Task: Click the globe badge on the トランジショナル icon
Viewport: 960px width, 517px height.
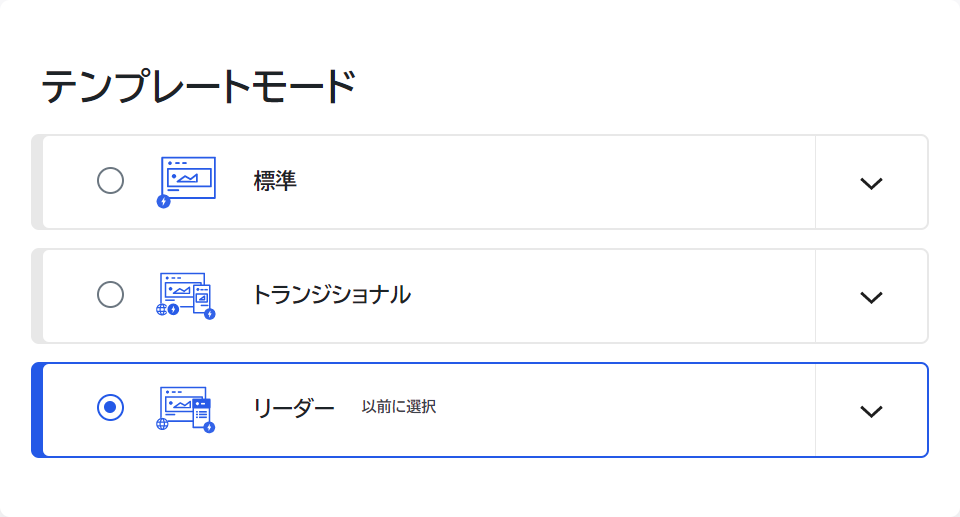Action: [x=162, y=310]
